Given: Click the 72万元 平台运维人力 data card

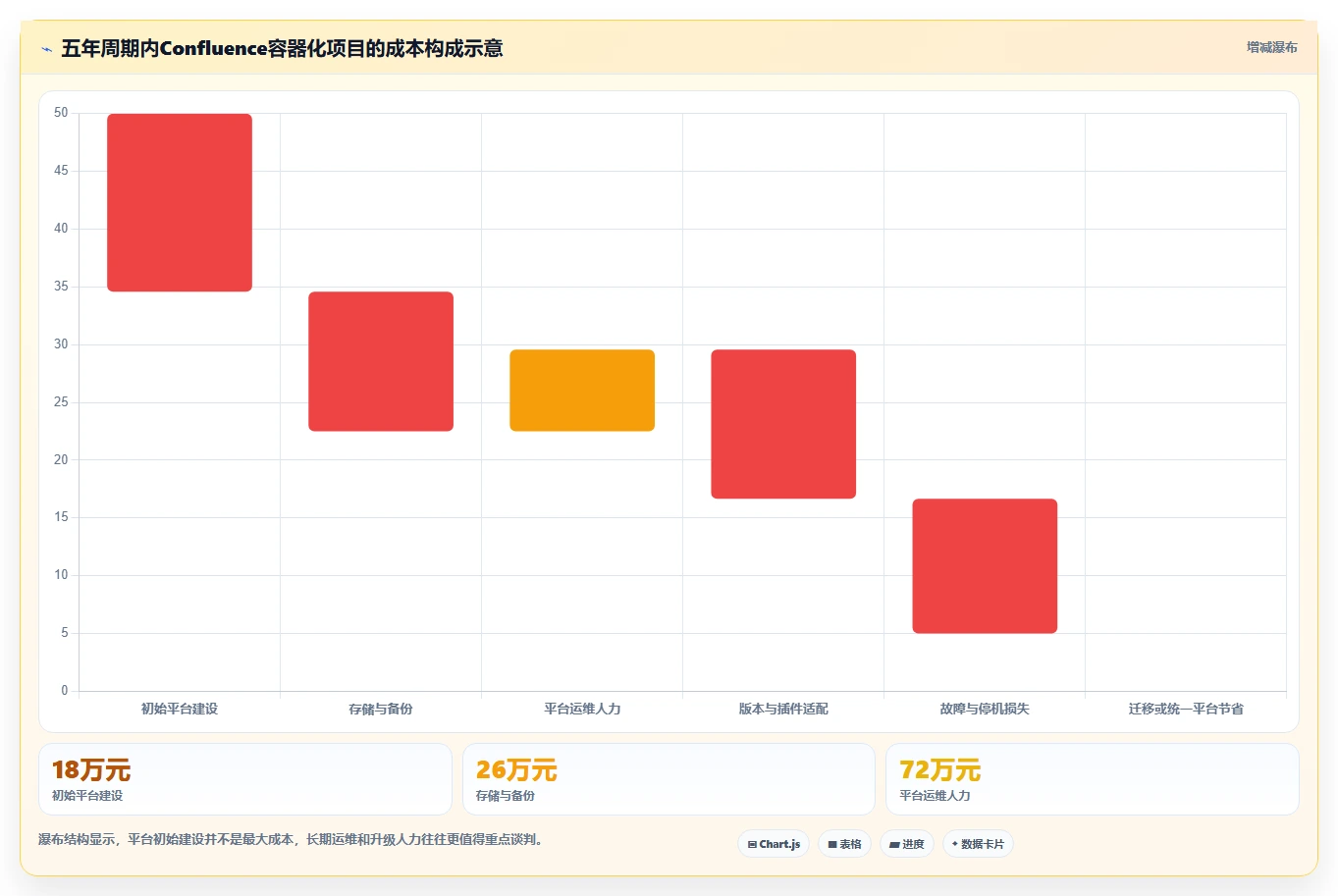Looking at the screenshot, I should pyautogui.click(x=1093, y=779).
